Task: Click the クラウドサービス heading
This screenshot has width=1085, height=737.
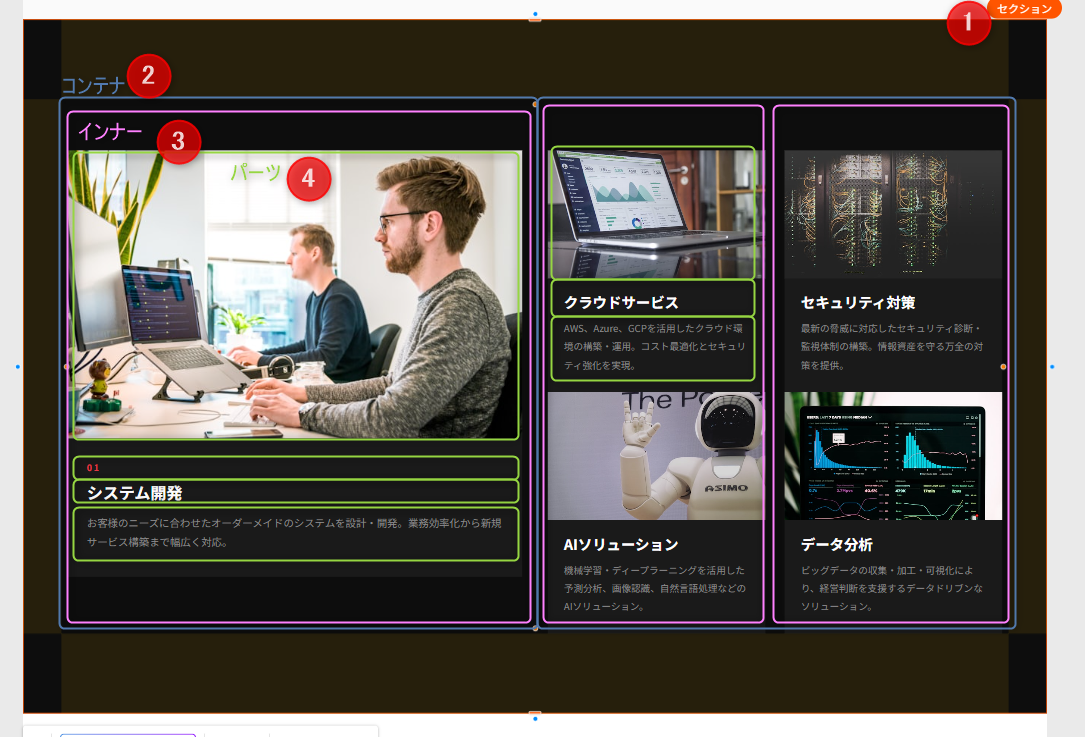Action: [621, 302]
